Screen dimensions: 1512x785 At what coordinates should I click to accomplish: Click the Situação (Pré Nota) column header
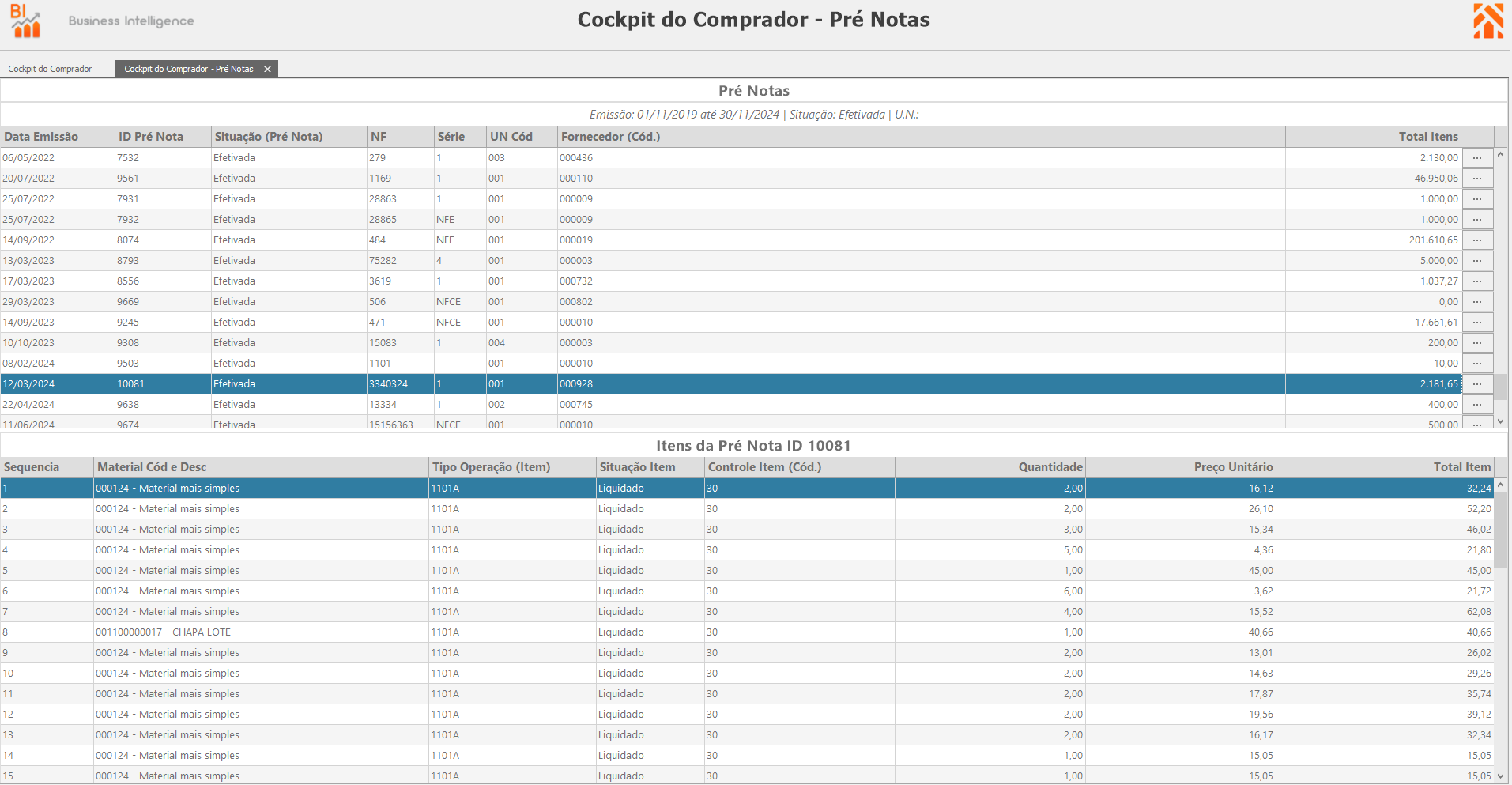coord(289,137)
